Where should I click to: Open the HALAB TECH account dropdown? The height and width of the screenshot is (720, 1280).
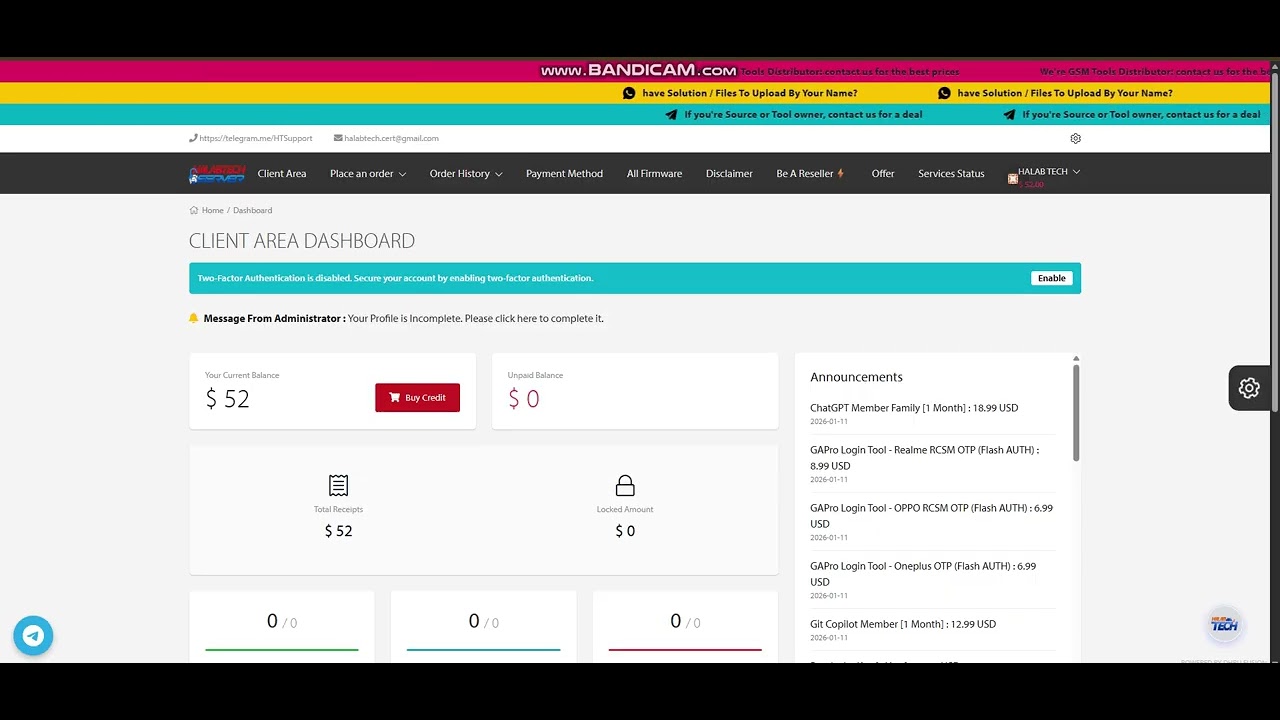[x=1049, y=172]
